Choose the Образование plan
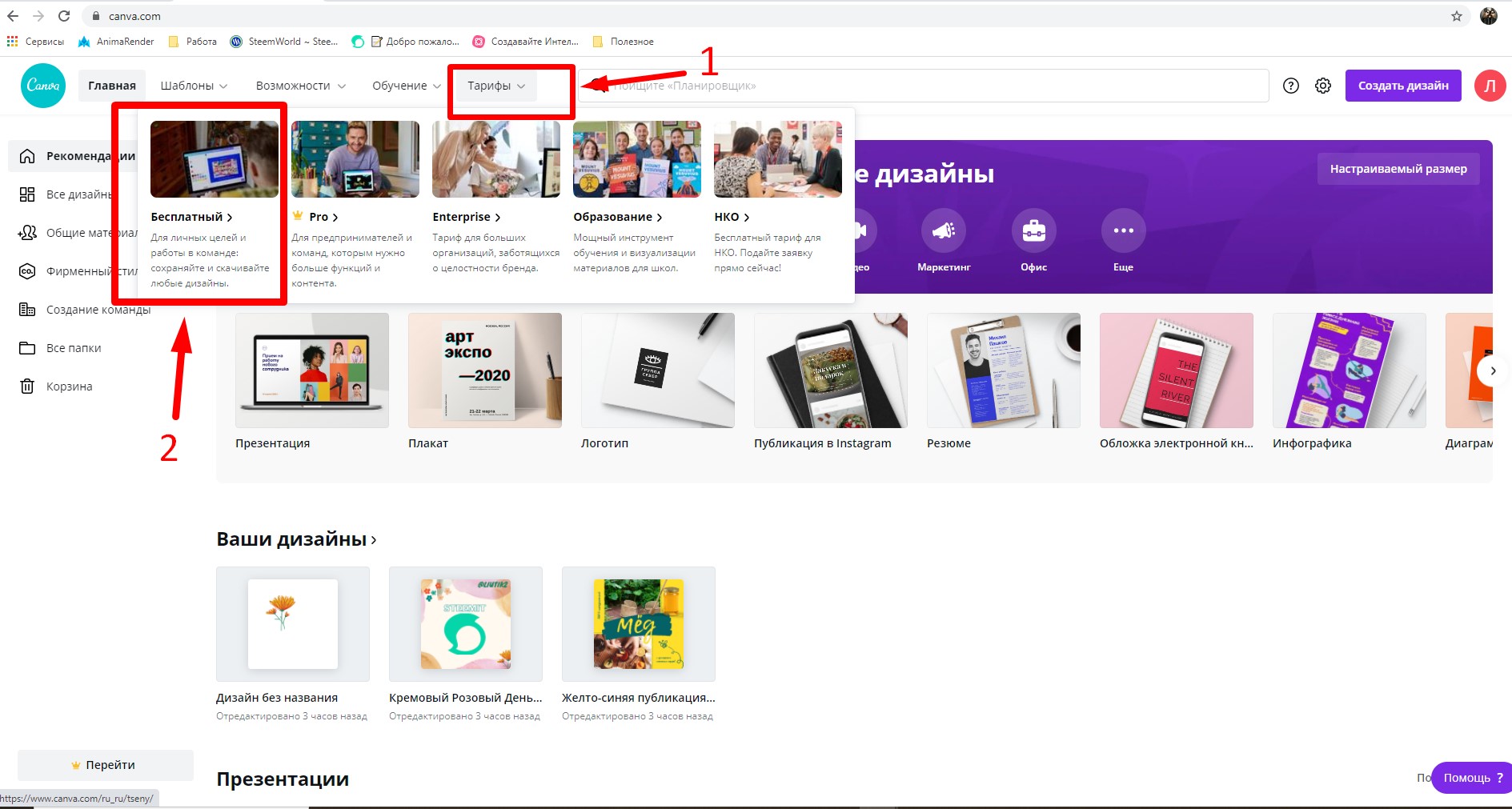The height and width of the screenshot is (809, 1512). (618, 217)
